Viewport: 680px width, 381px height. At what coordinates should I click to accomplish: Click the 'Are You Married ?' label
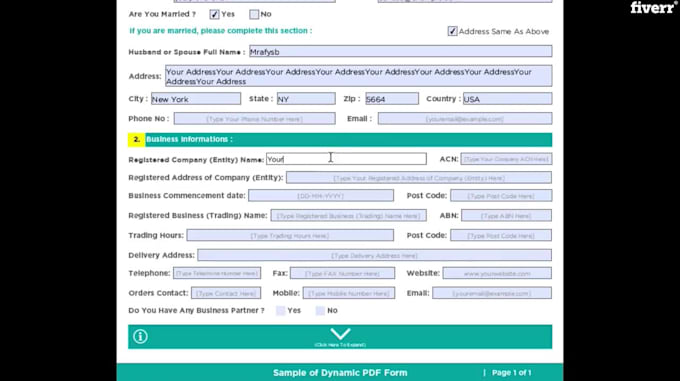coord(162,14)
